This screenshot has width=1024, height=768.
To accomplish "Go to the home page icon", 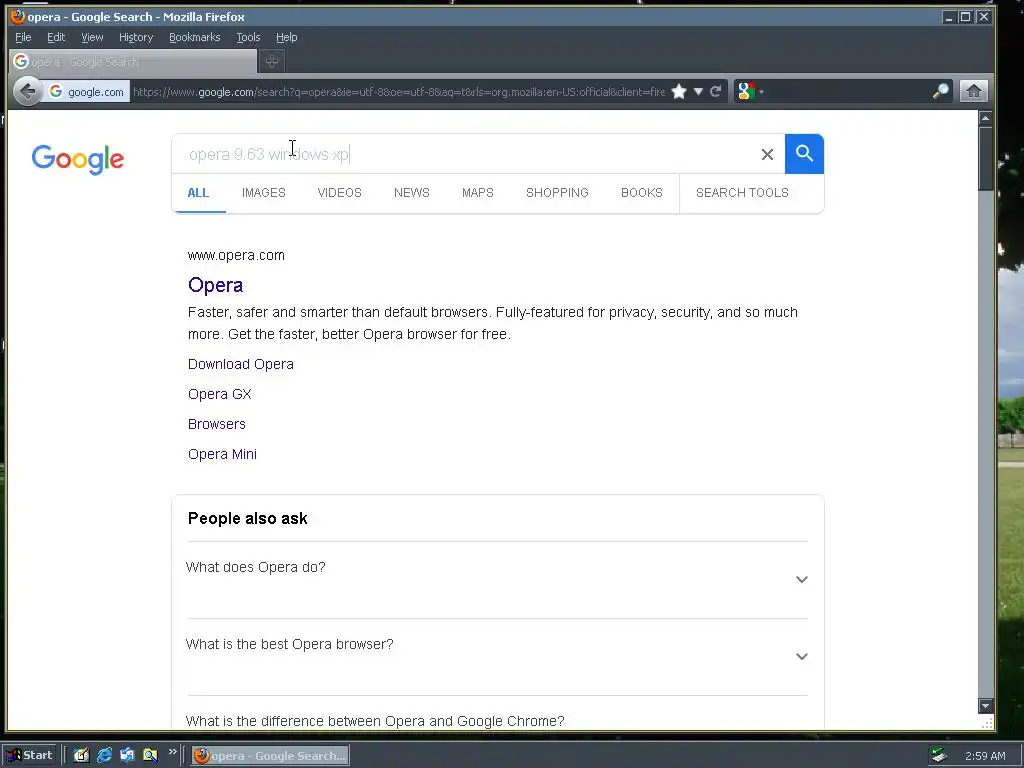I will 973,91.
